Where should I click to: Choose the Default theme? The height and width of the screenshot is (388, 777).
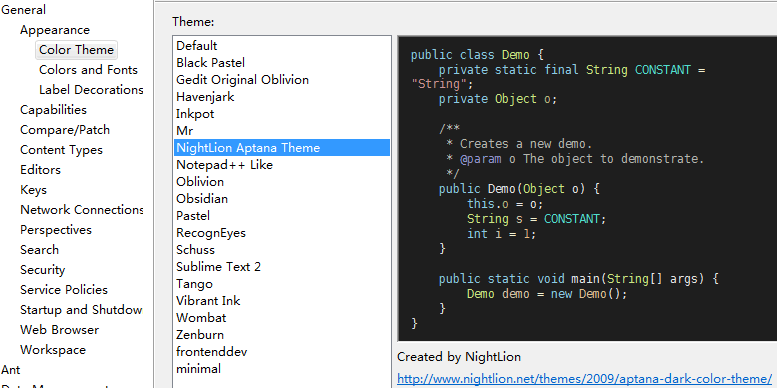[282, 46]
